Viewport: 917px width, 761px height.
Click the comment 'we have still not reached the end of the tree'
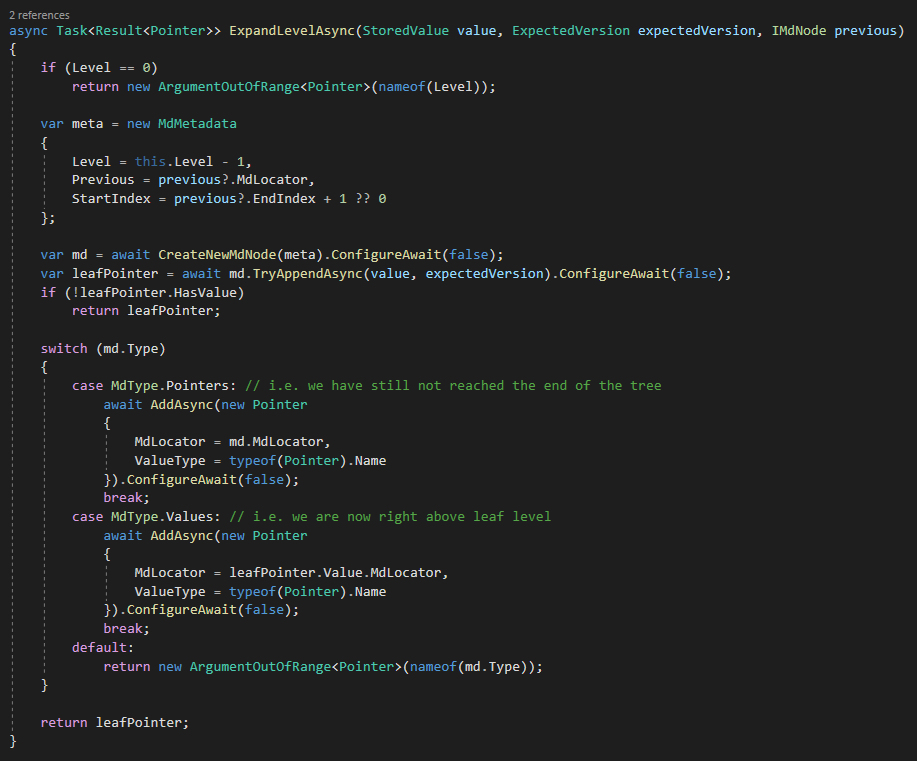(484, 385)
